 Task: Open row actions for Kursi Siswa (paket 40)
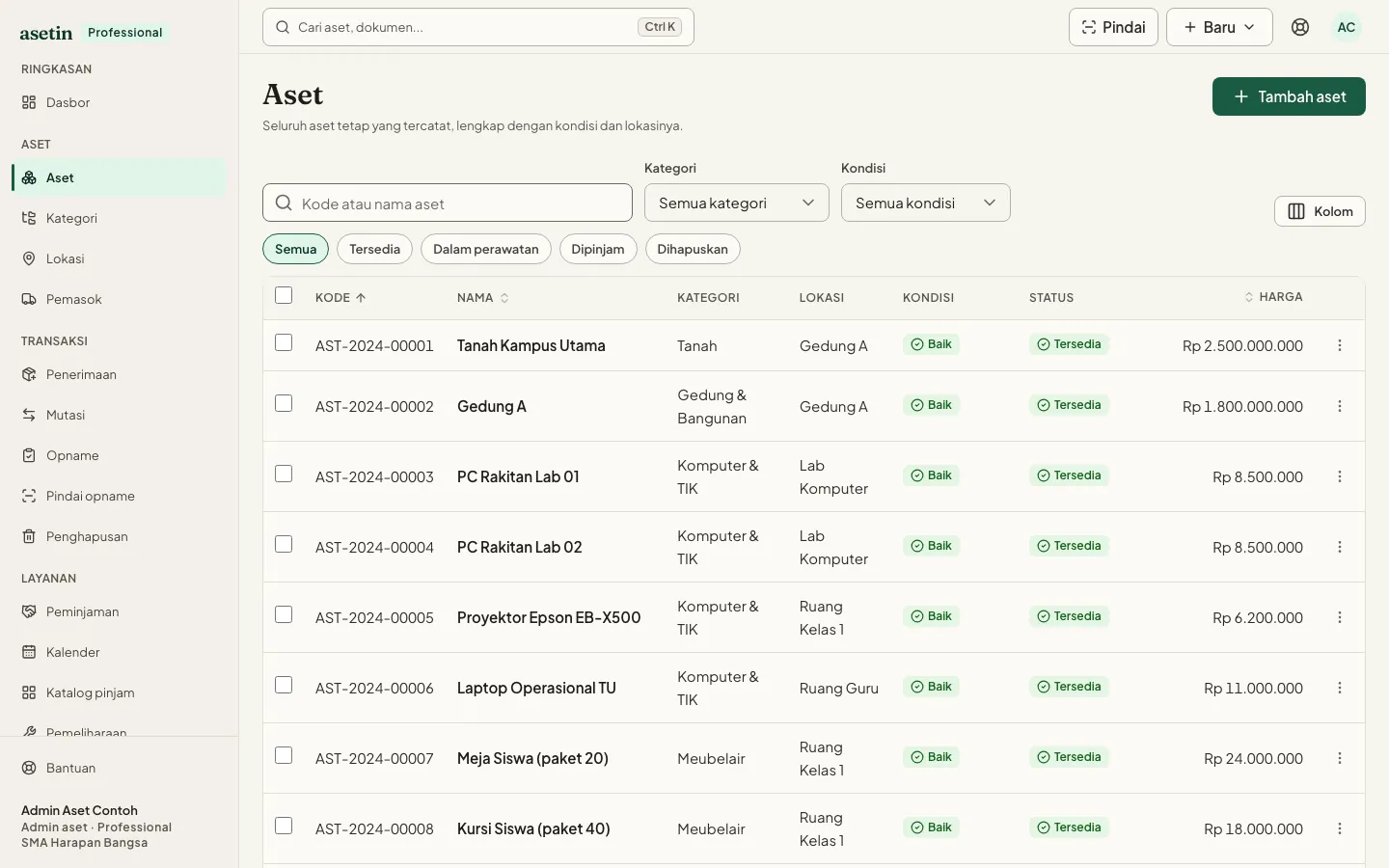[1340, 828]
